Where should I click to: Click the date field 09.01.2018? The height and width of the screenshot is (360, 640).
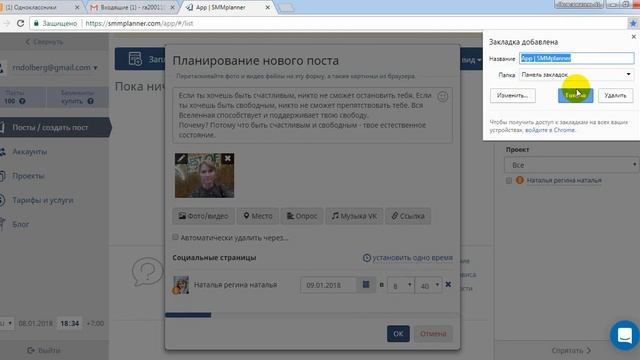329,285
